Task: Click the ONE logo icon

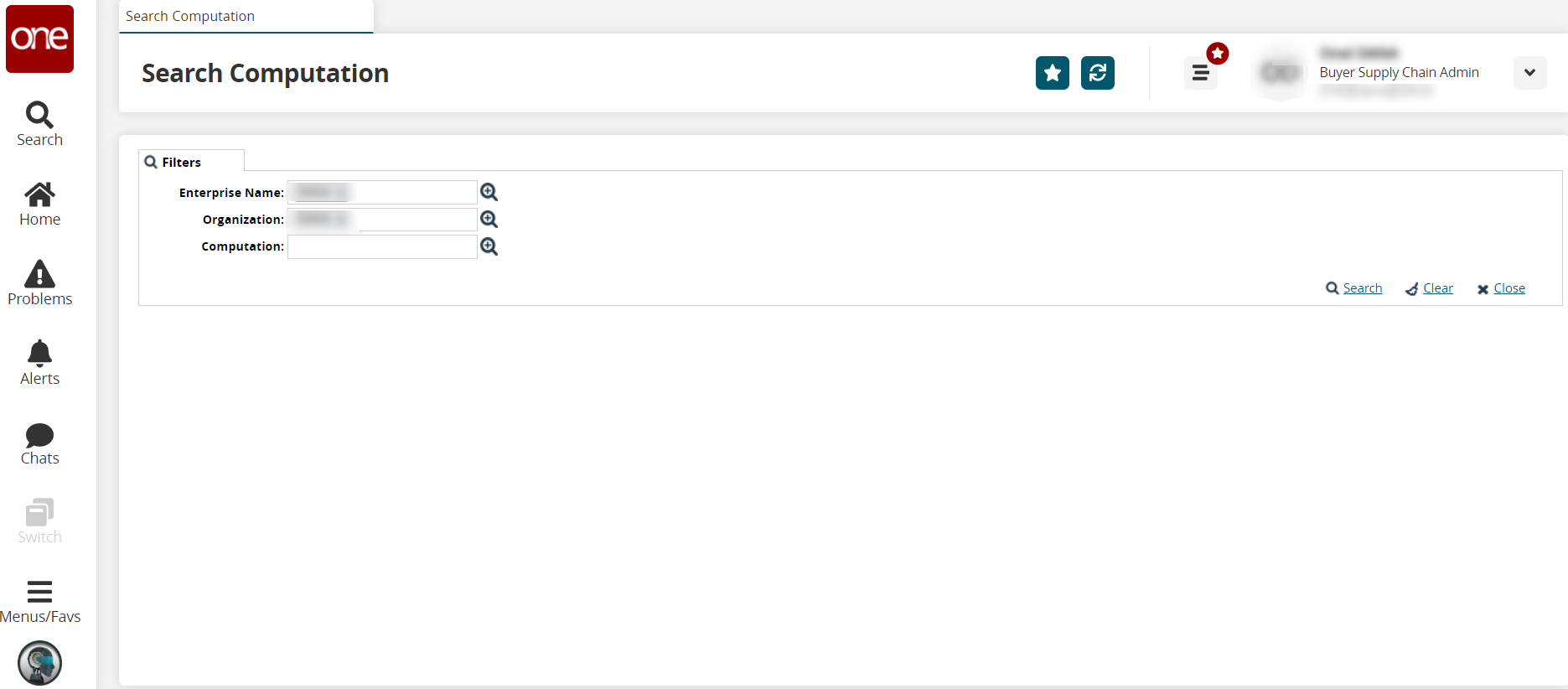Action: tap(39, 39)
